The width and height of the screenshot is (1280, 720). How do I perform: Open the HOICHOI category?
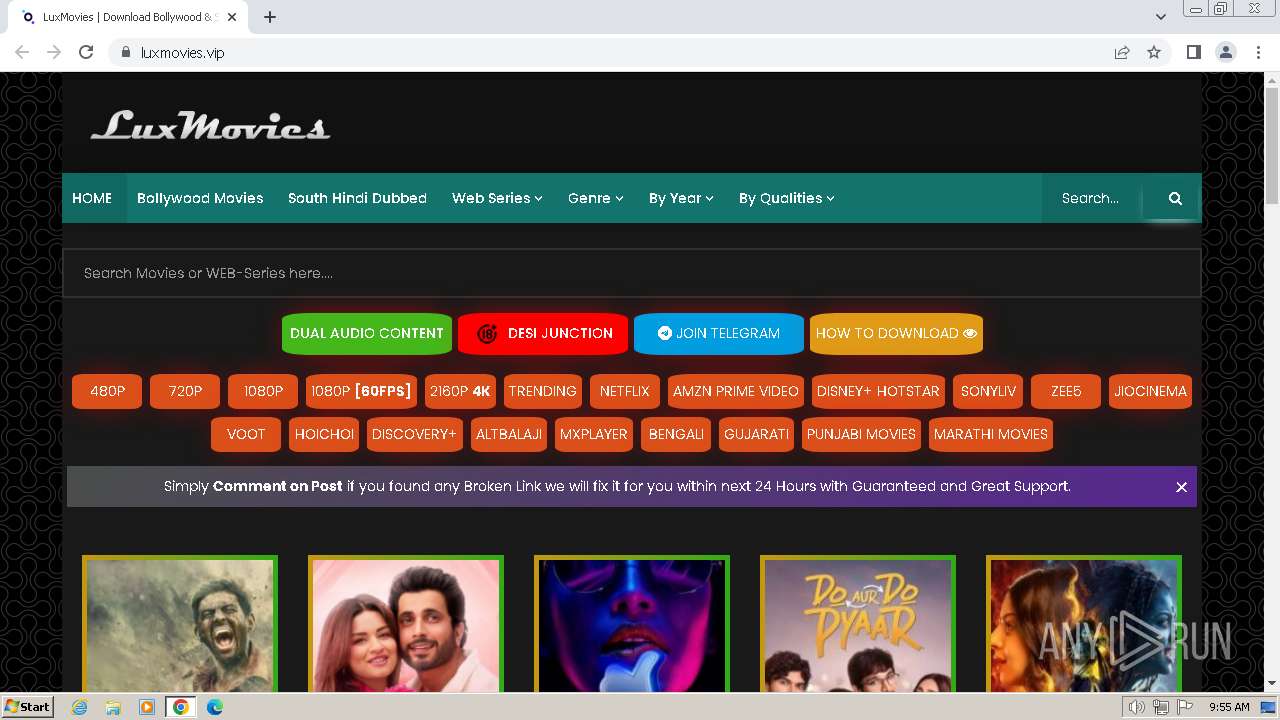(x=324, y=434)
